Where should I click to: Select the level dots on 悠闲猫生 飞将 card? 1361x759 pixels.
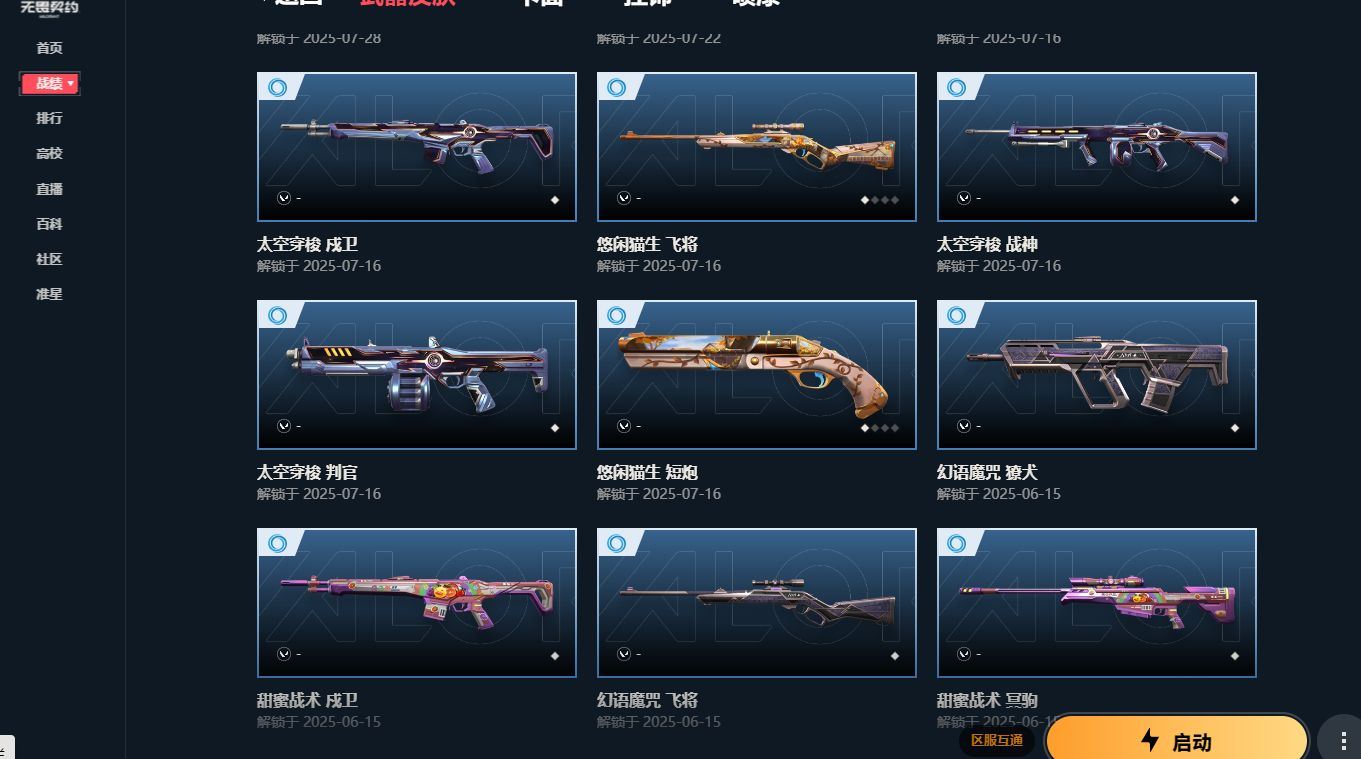[880, 200]
